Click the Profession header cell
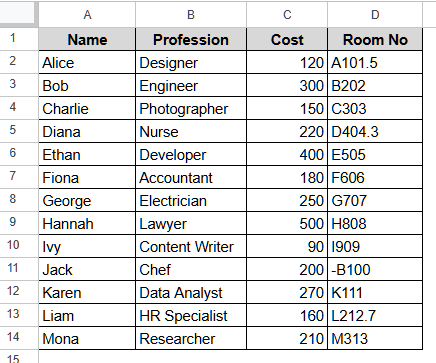Viewport: 436px width, 363px height. coord(191,39)
